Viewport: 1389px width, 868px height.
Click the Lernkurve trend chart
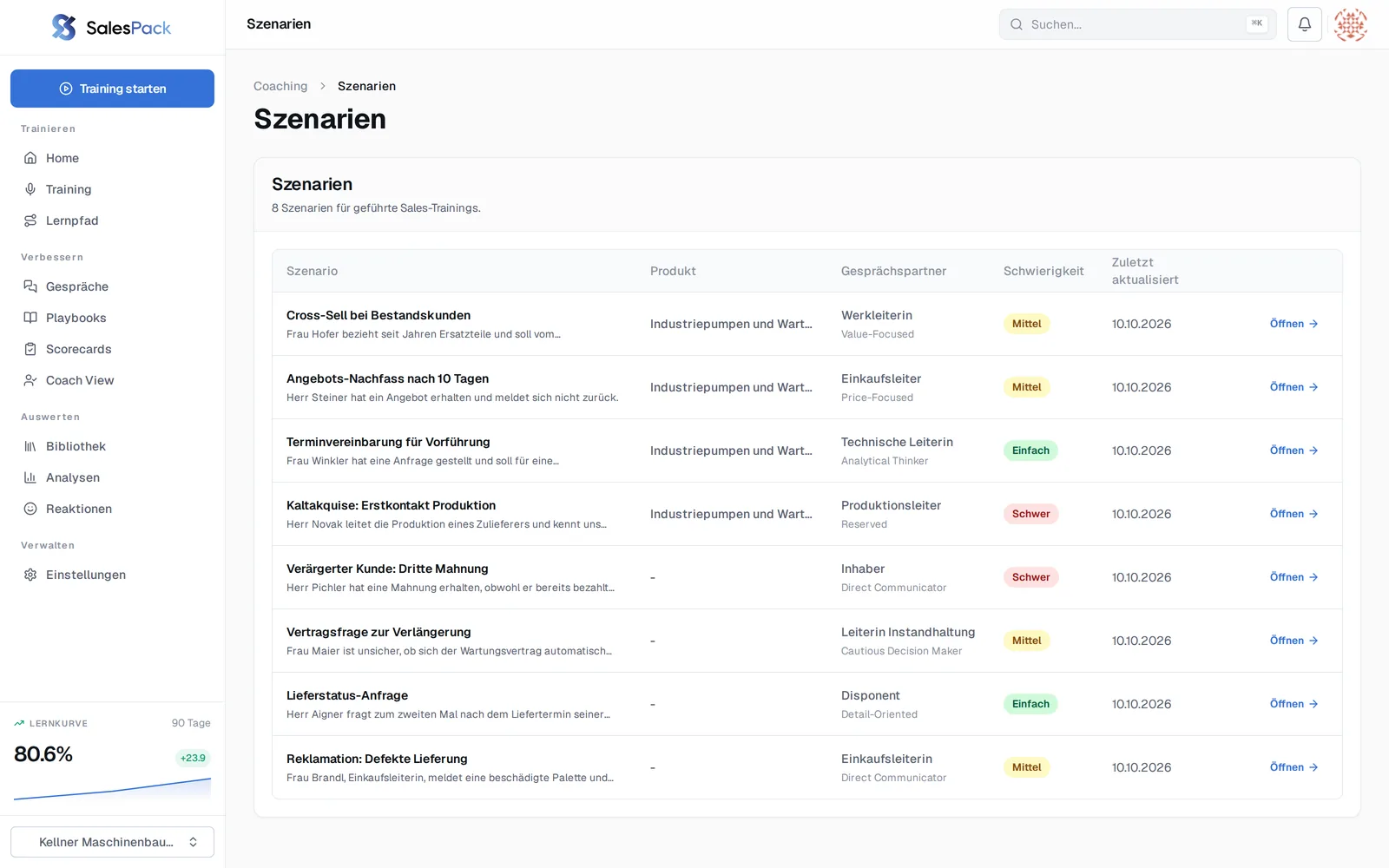(112, 788)
